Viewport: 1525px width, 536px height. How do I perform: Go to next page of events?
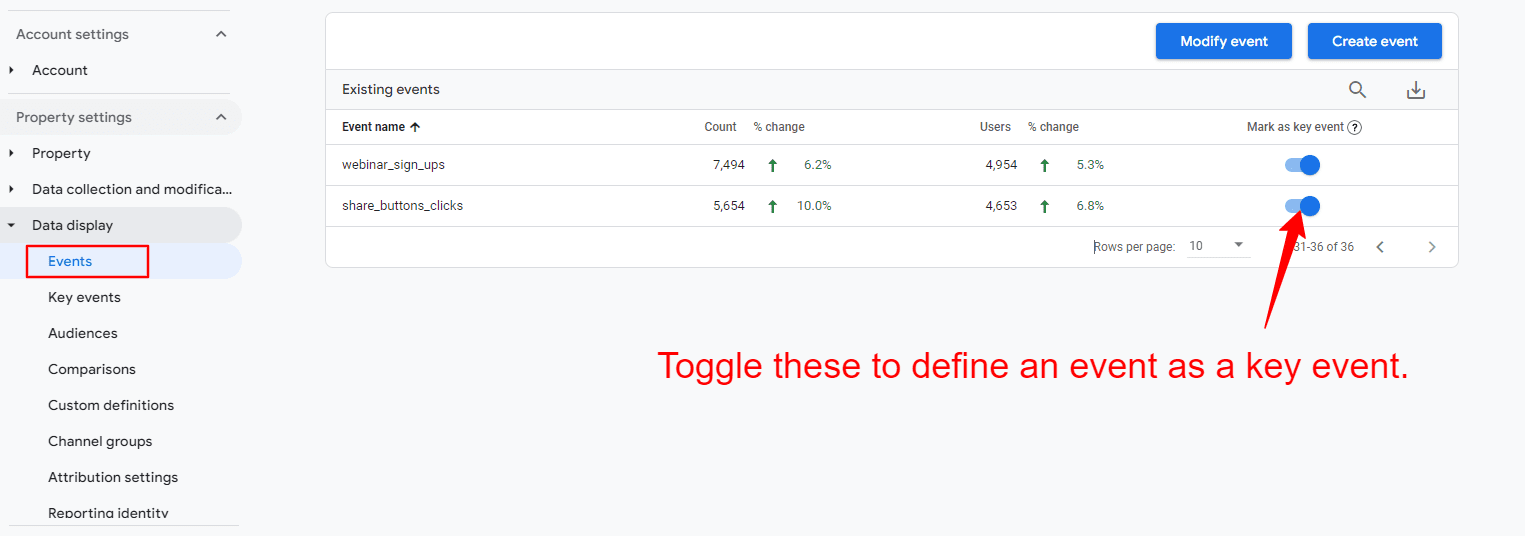tap(1431, 247)
